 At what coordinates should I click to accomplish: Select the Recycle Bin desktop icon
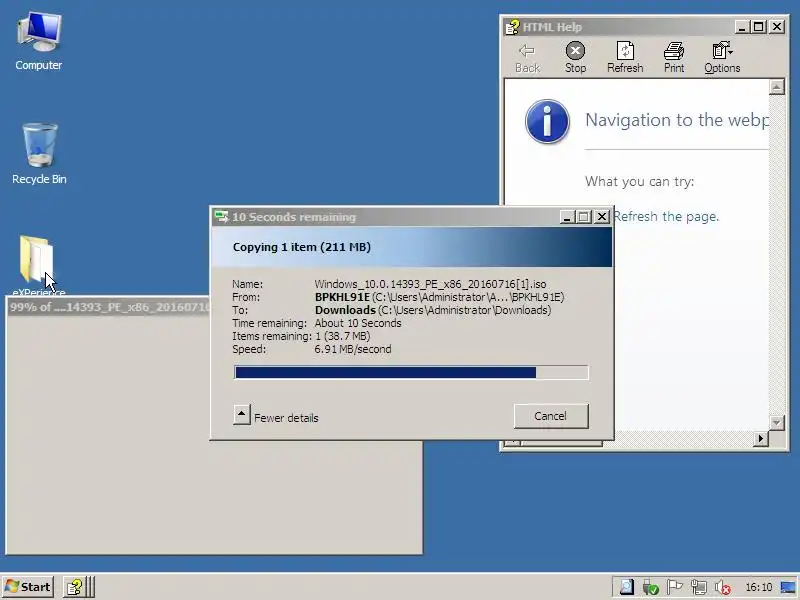coord(39,154)
